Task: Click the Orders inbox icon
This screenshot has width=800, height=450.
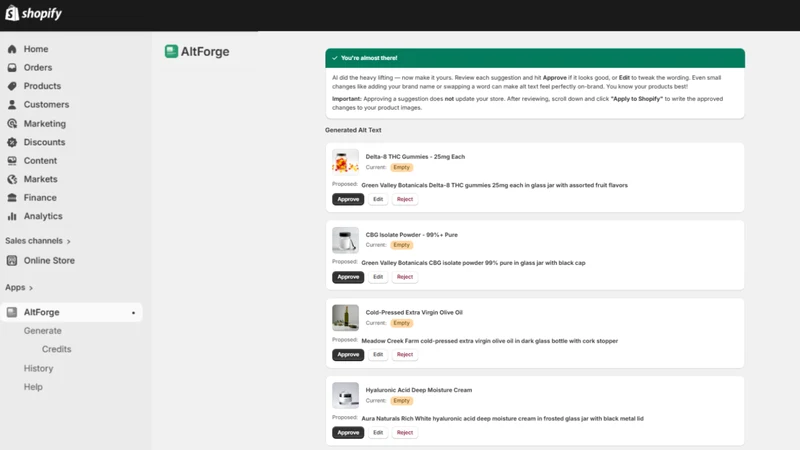Action: (x=12, y=67)
